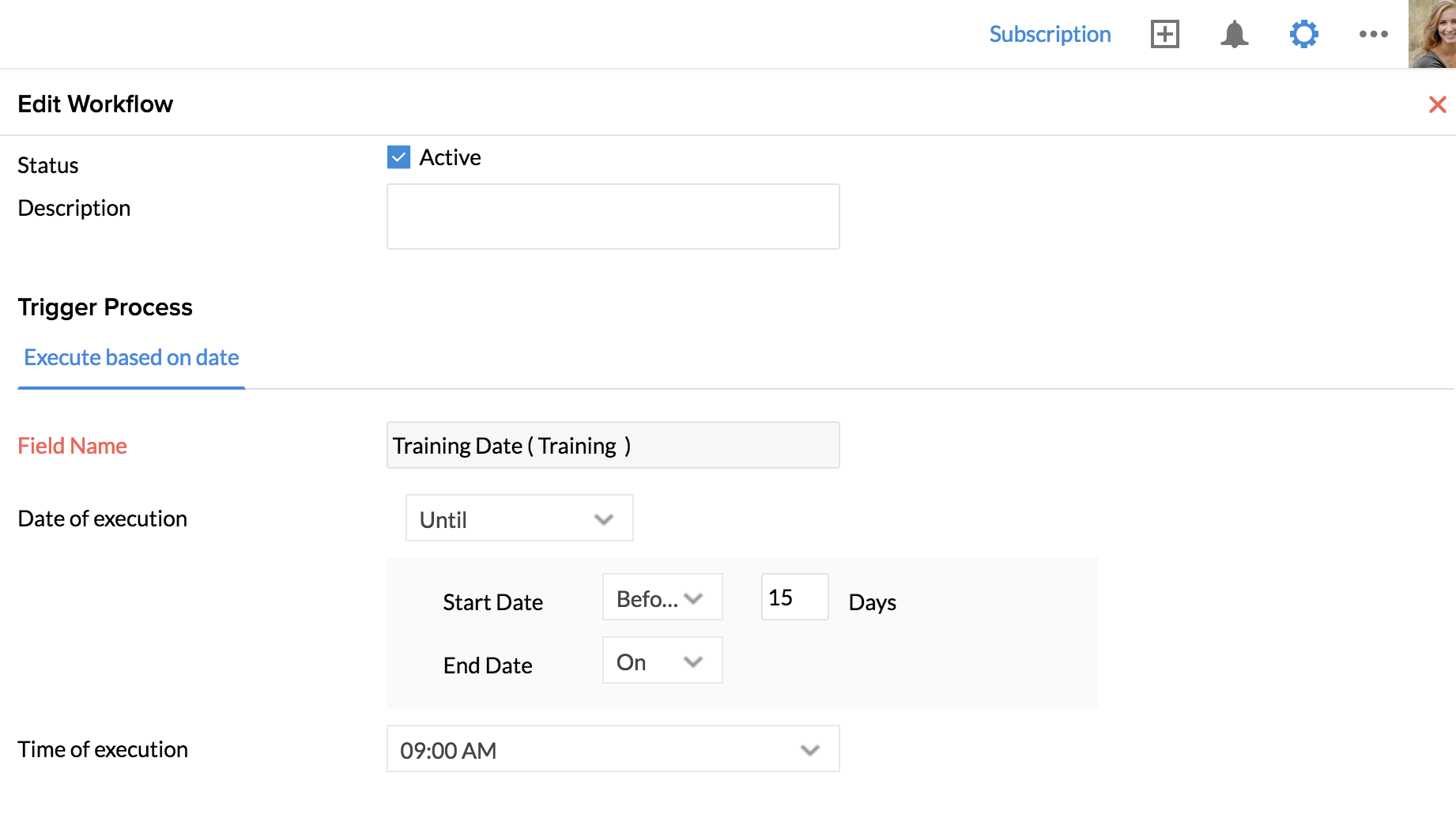1456x822 pixels.
Task: Click the three-dots more options icon
Action: pyautogui.click(x=1373, y=34)
